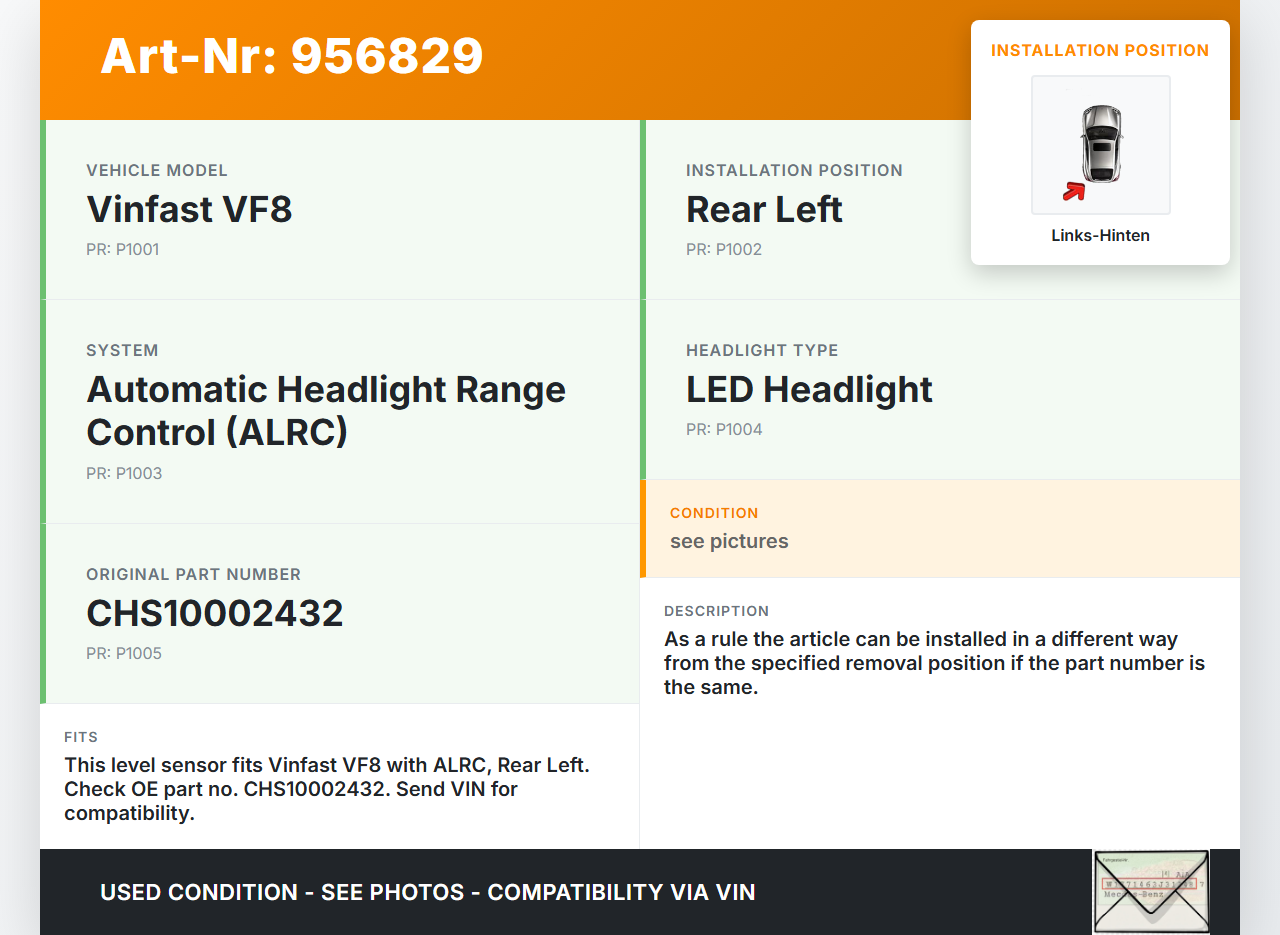Select the Art-Nr: 956829 header title

292,56
